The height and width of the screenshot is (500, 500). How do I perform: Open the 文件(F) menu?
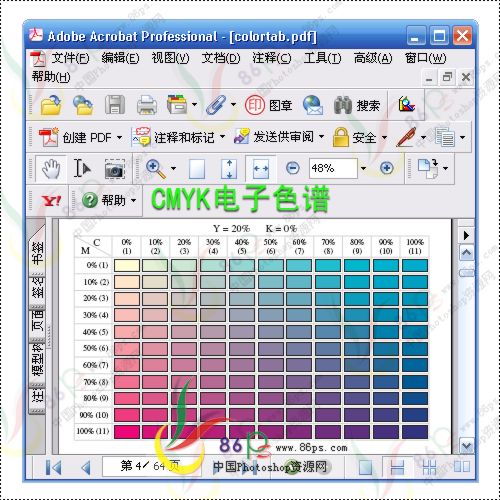pyautogui.click(x=70, y=58)
